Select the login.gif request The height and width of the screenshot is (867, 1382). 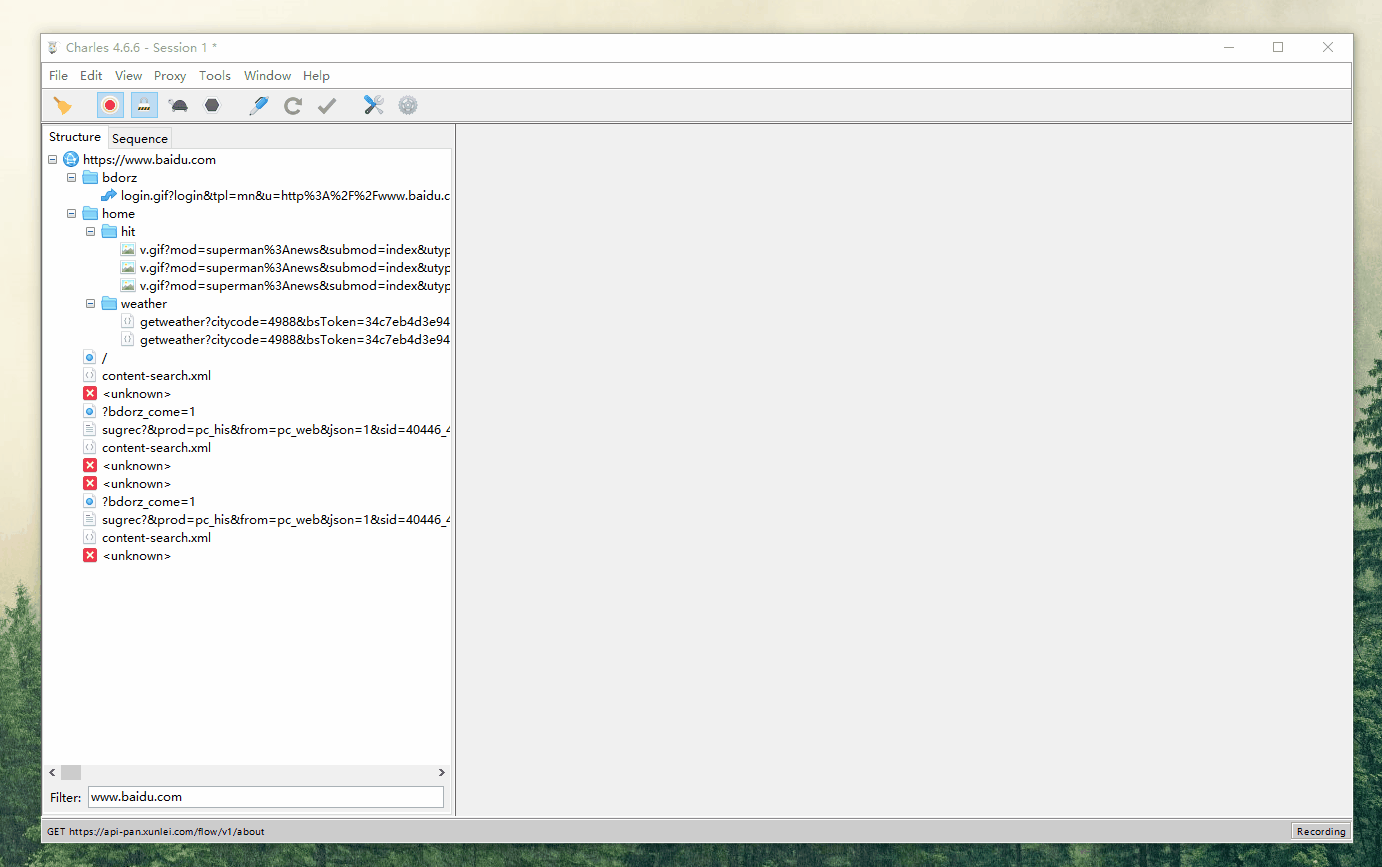275,196
